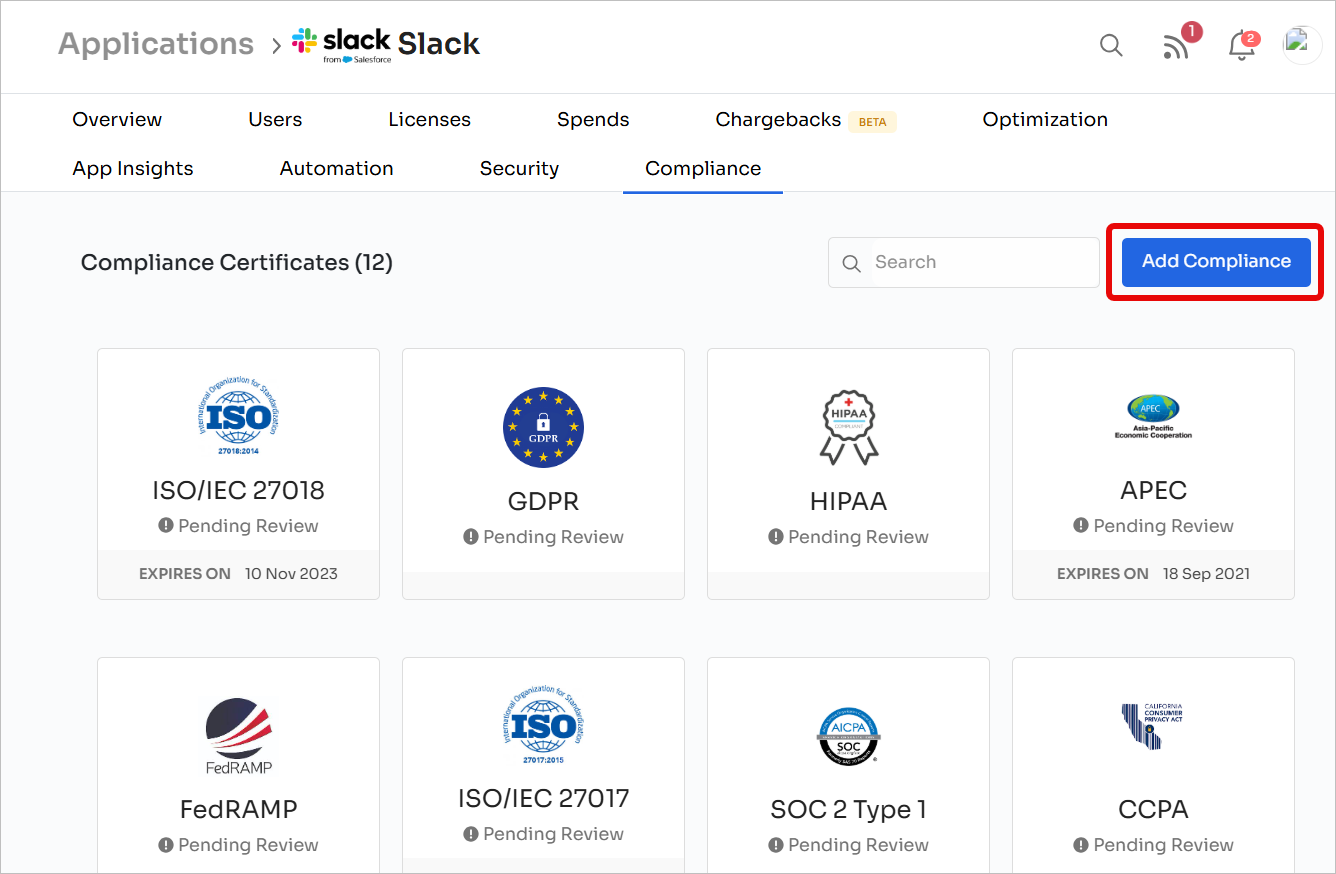Screen dimensions: 1336x874
Task: Click the HIPAA ribbon logo
Action: [x=848, y=427]
